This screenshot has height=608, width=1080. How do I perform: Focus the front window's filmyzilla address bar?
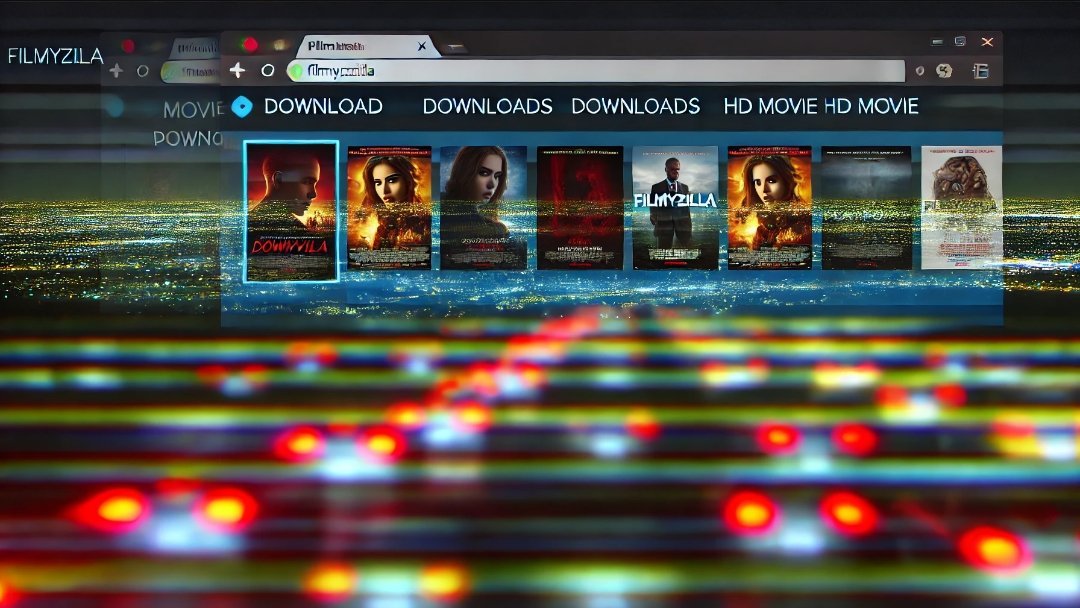pyautogui.click(x=596, y=71)
